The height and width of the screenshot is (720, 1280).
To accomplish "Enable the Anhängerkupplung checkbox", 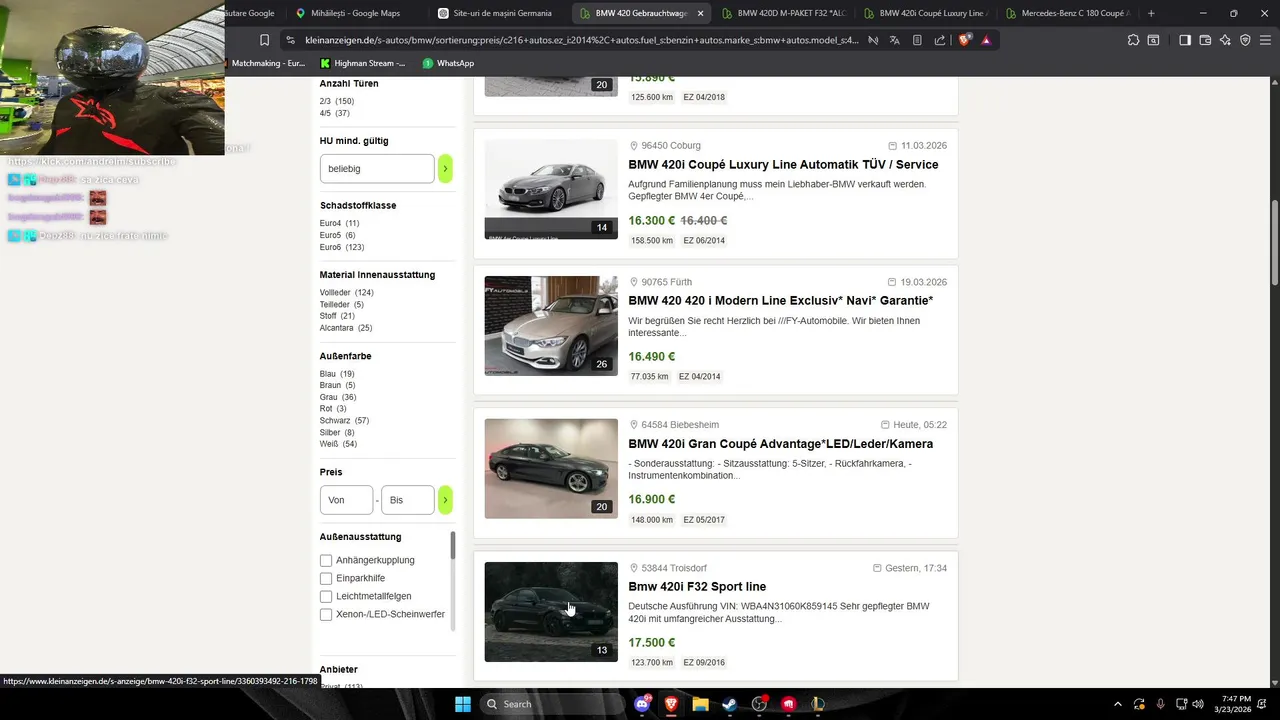I will [x=326, y=560].
